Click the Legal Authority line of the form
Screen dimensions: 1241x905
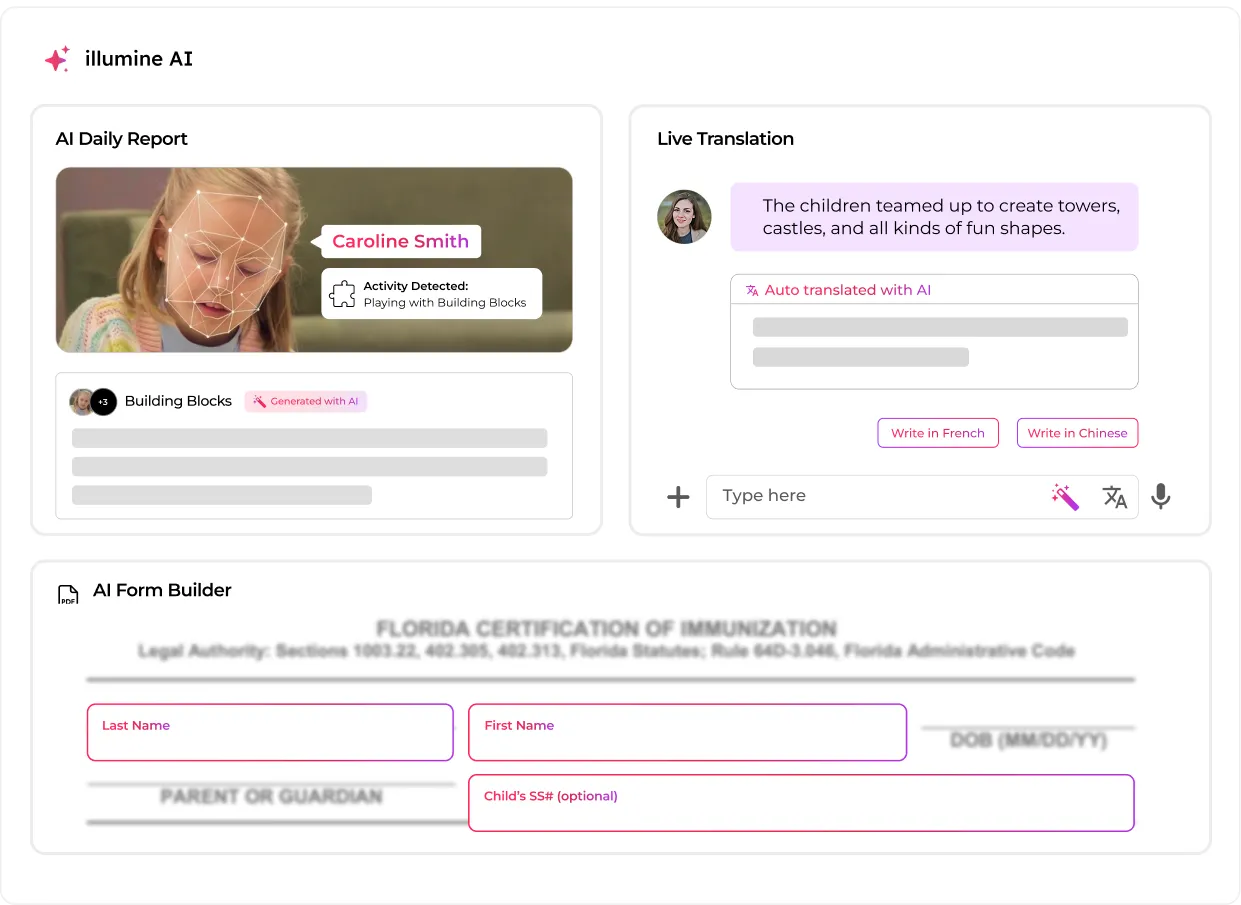click(607, 651)
